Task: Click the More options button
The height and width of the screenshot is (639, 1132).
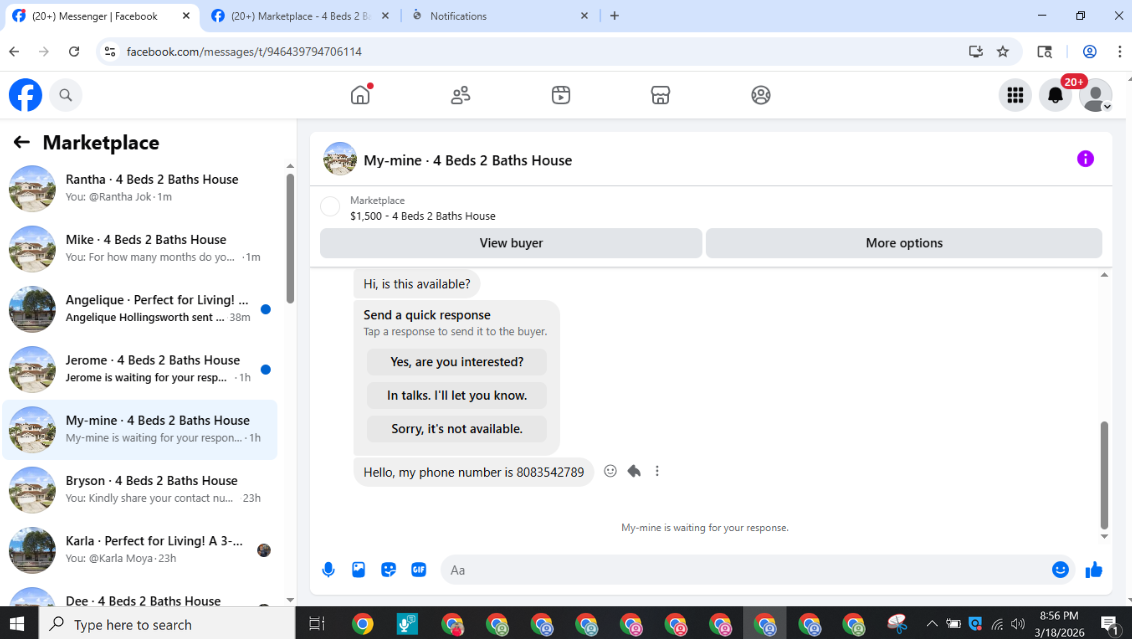Action: (x=904, y=243)
